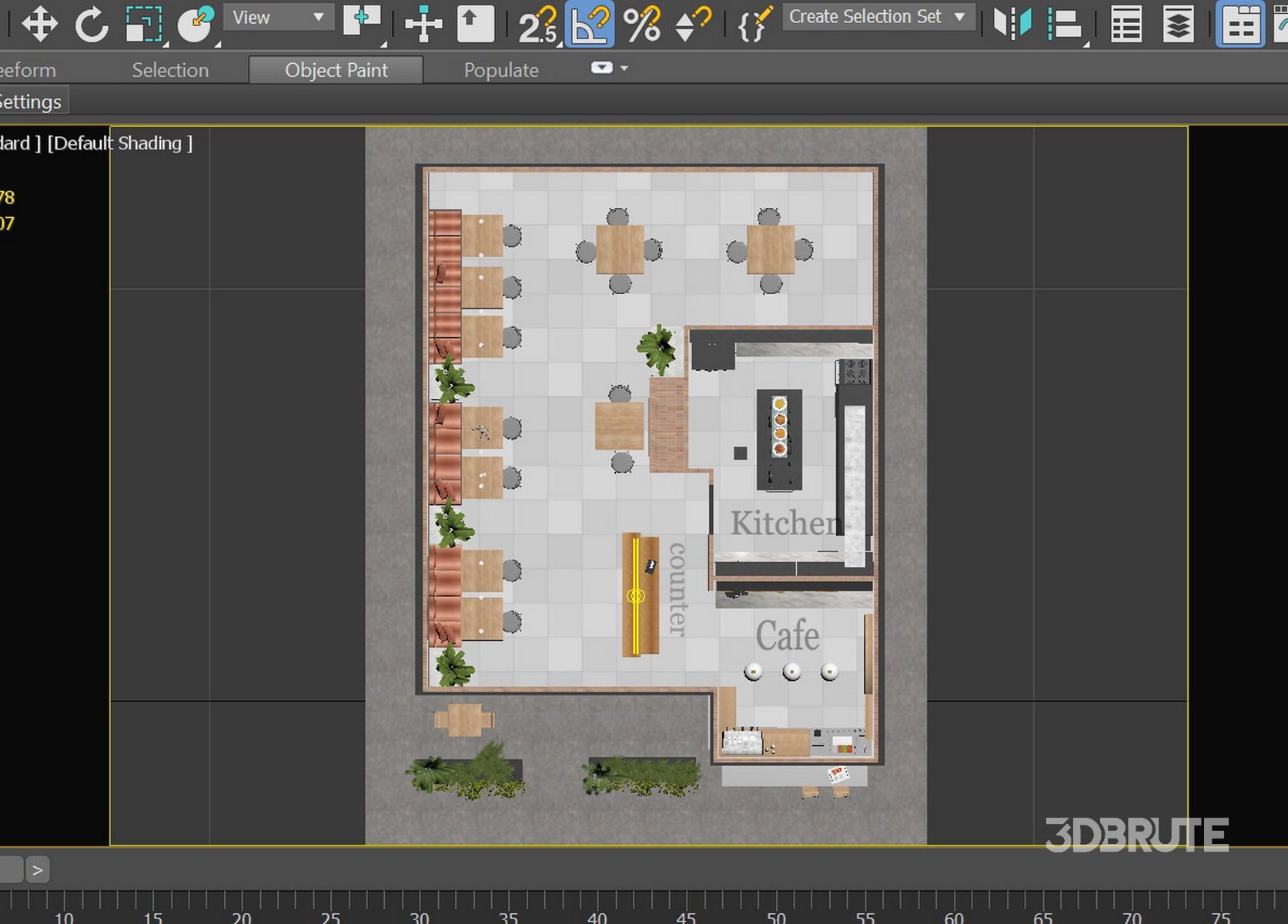Viewport: 1288px width, 924px height.
Task: Click the Select and Place tool
Action: click(x=196, y=23)
